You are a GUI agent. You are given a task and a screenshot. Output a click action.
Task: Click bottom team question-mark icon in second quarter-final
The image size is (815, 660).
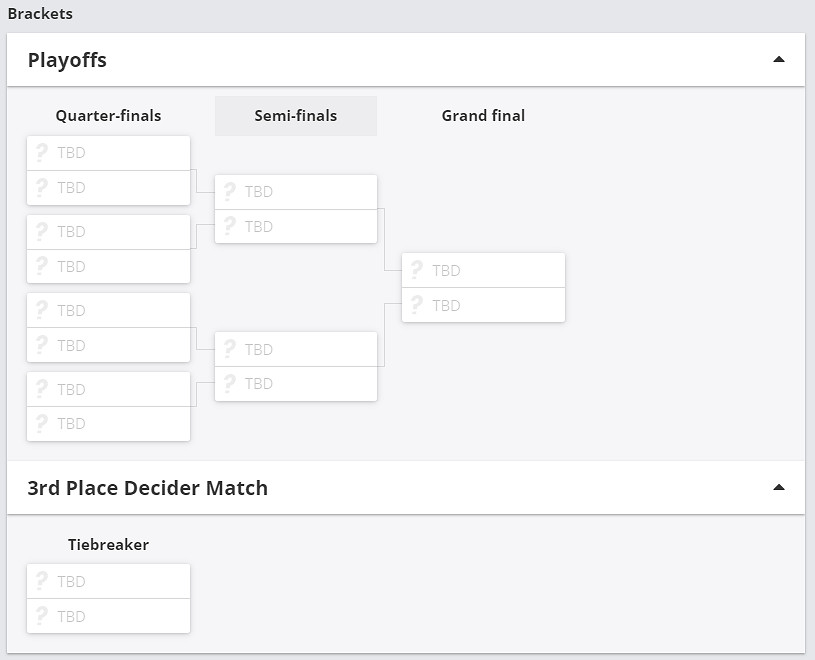point(42,266)
